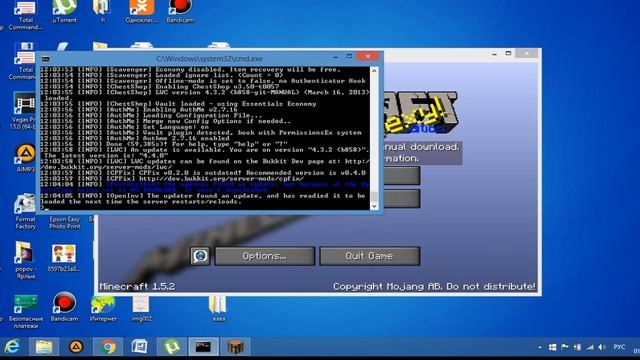The height and width of the screenshot is (360, 640).
Task: Open Total Commander shortcut beside µTorrent
Action: coord(25,15)
